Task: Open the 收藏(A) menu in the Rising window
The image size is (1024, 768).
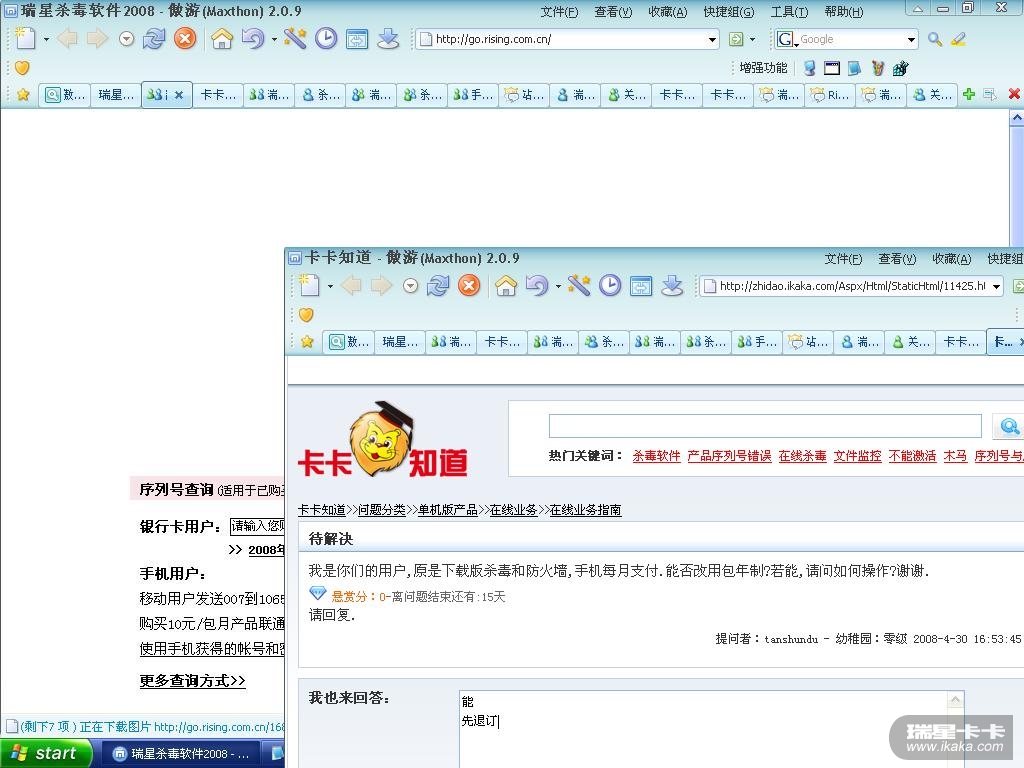Action: (x=667, y=12)
